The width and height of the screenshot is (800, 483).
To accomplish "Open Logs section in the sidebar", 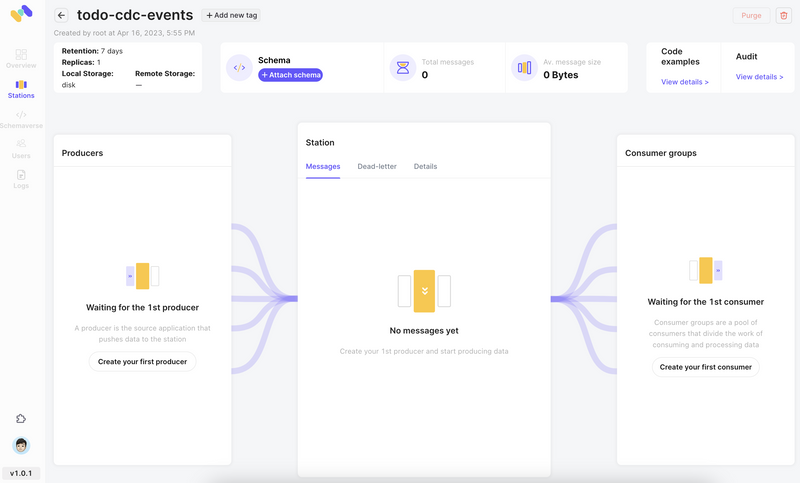I will [21, 179].
